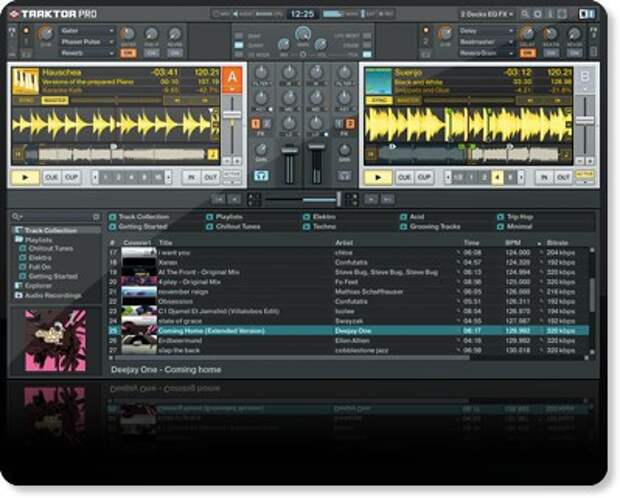
Task: Play Deck A with its play button
Action: click(x=25, y=178)
